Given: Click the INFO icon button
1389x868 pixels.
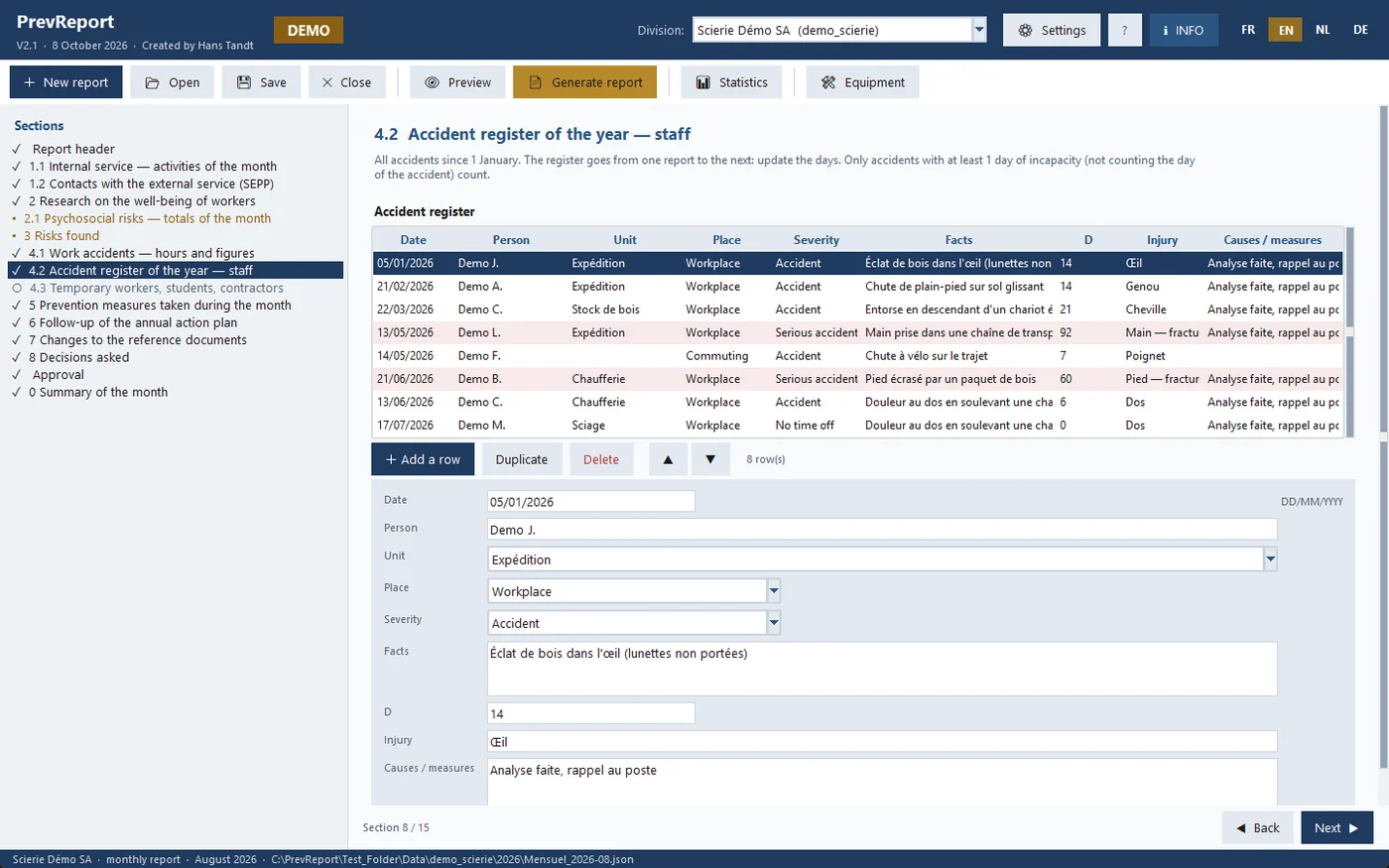Looking at the screenshot, I should (1183, 31).
